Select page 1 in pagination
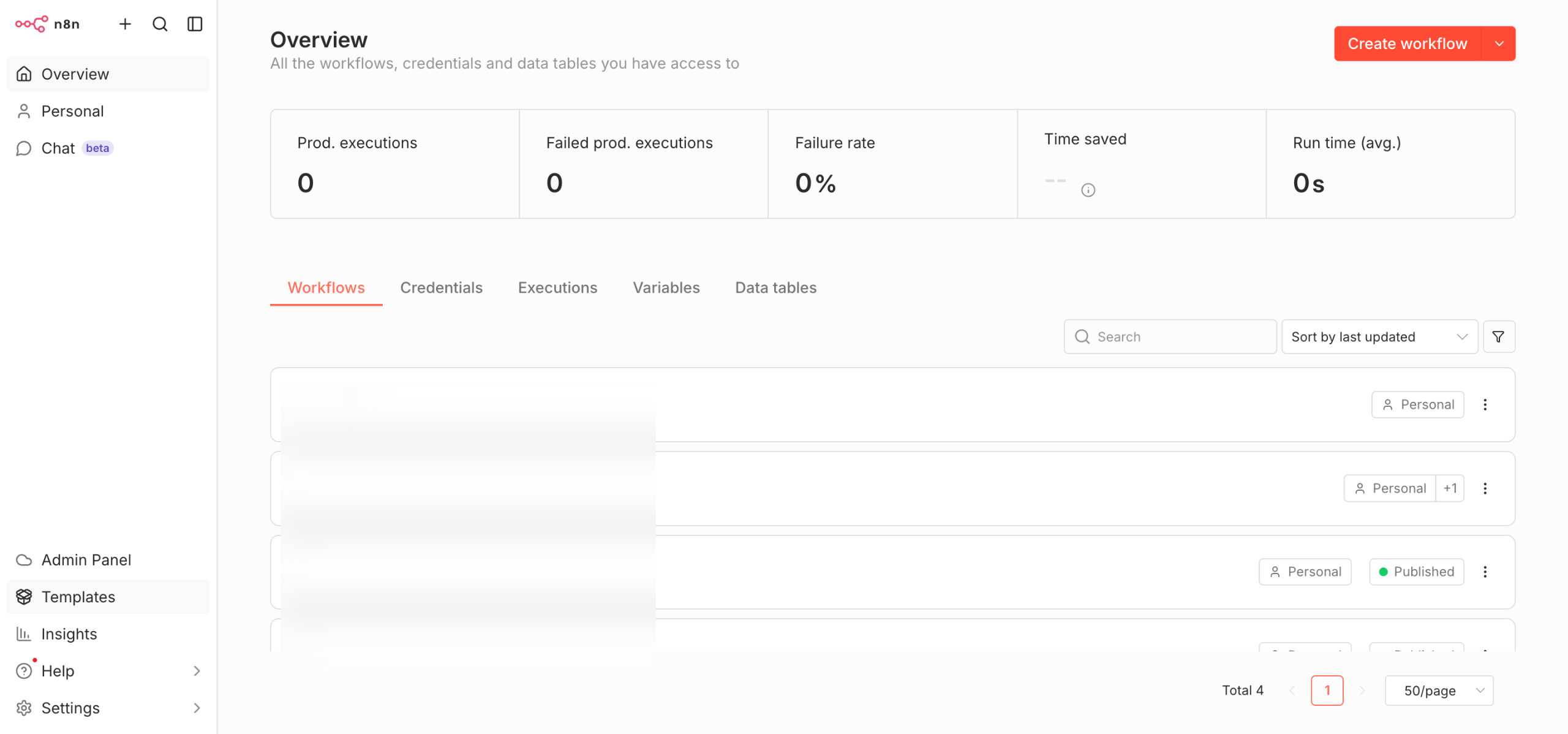This screenshot has width=1568, height=734. pos(1327,690)
